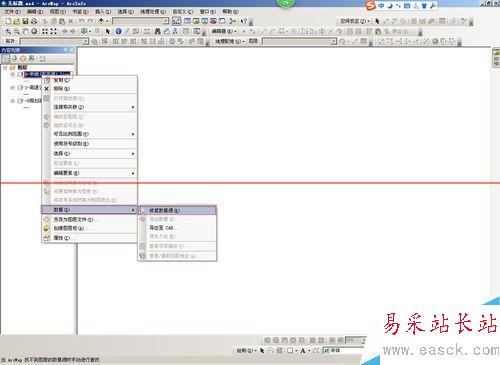The height and width of the screenshot is (365, 500).
Task: Click the Fixed Zoom In icon
Action: pos(45,31)
